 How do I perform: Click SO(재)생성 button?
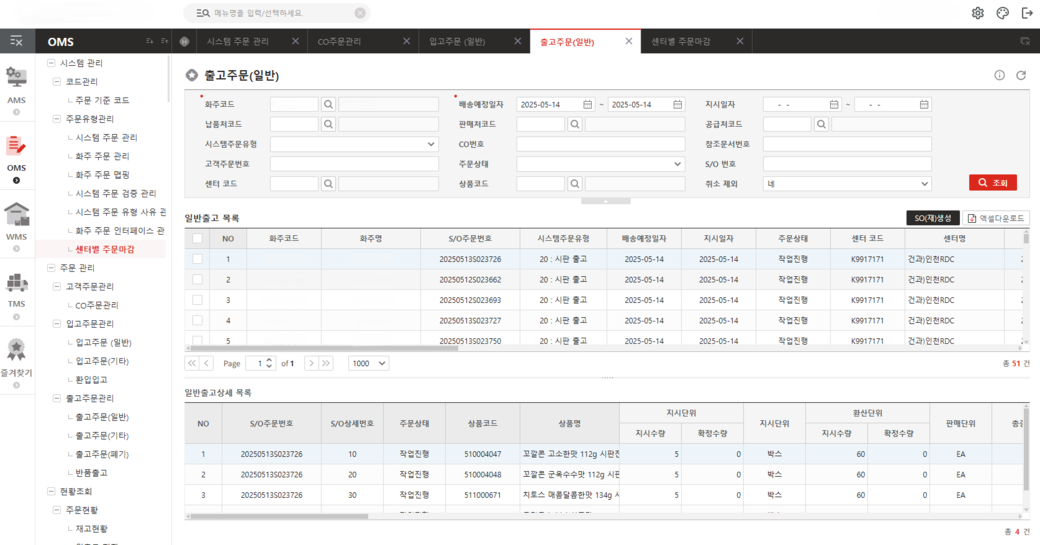pyautogui.click(x=933, y=218)
